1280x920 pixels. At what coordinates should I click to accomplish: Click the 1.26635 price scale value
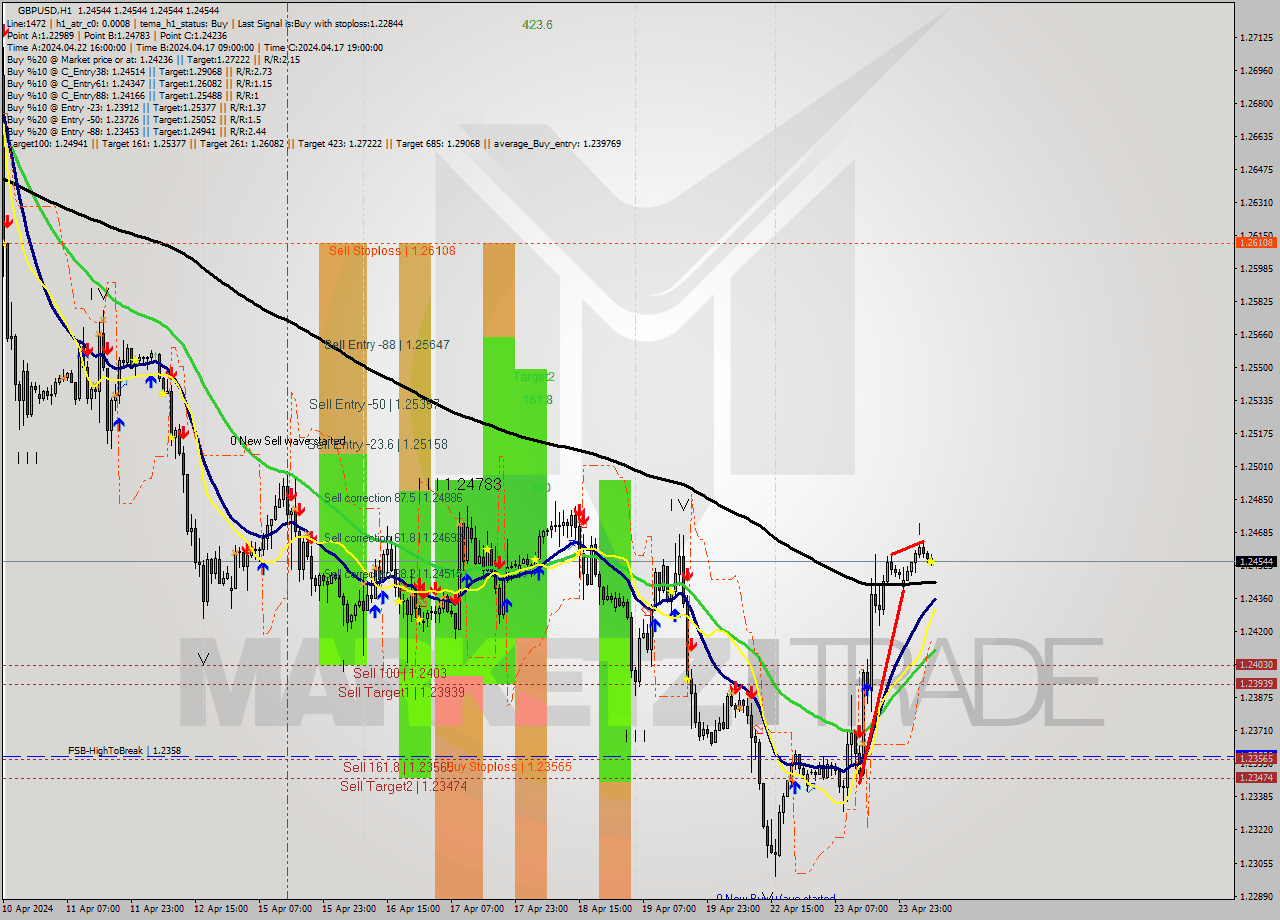click(1255, 137)
